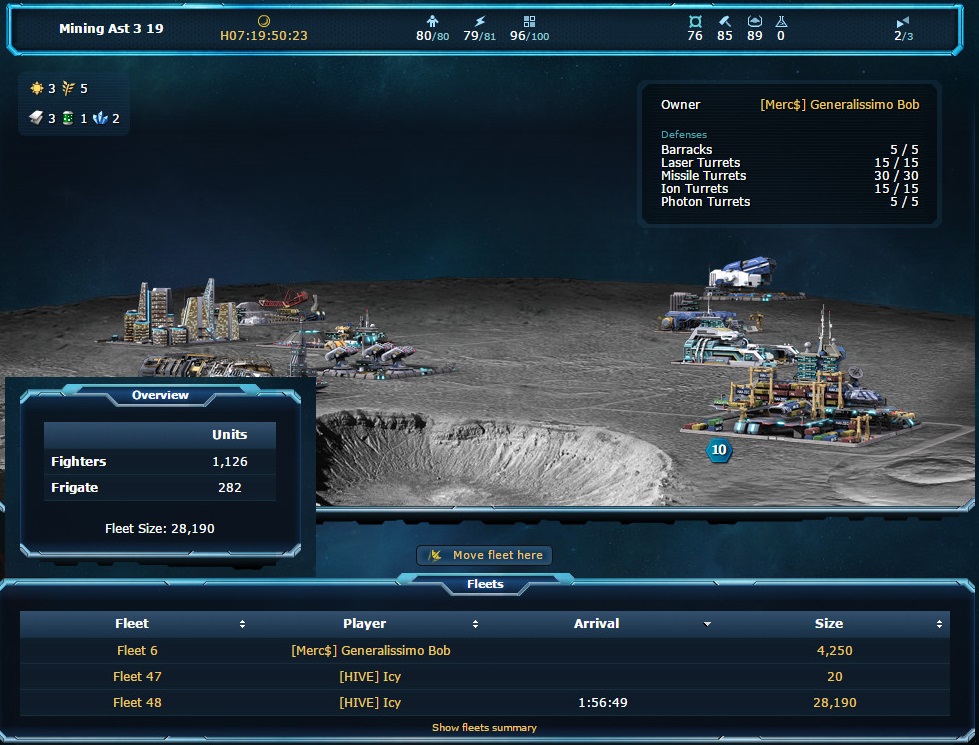This screenshot has width=979, height=745.
Task: Click the Frigate row in Overview
Action: 160,488
